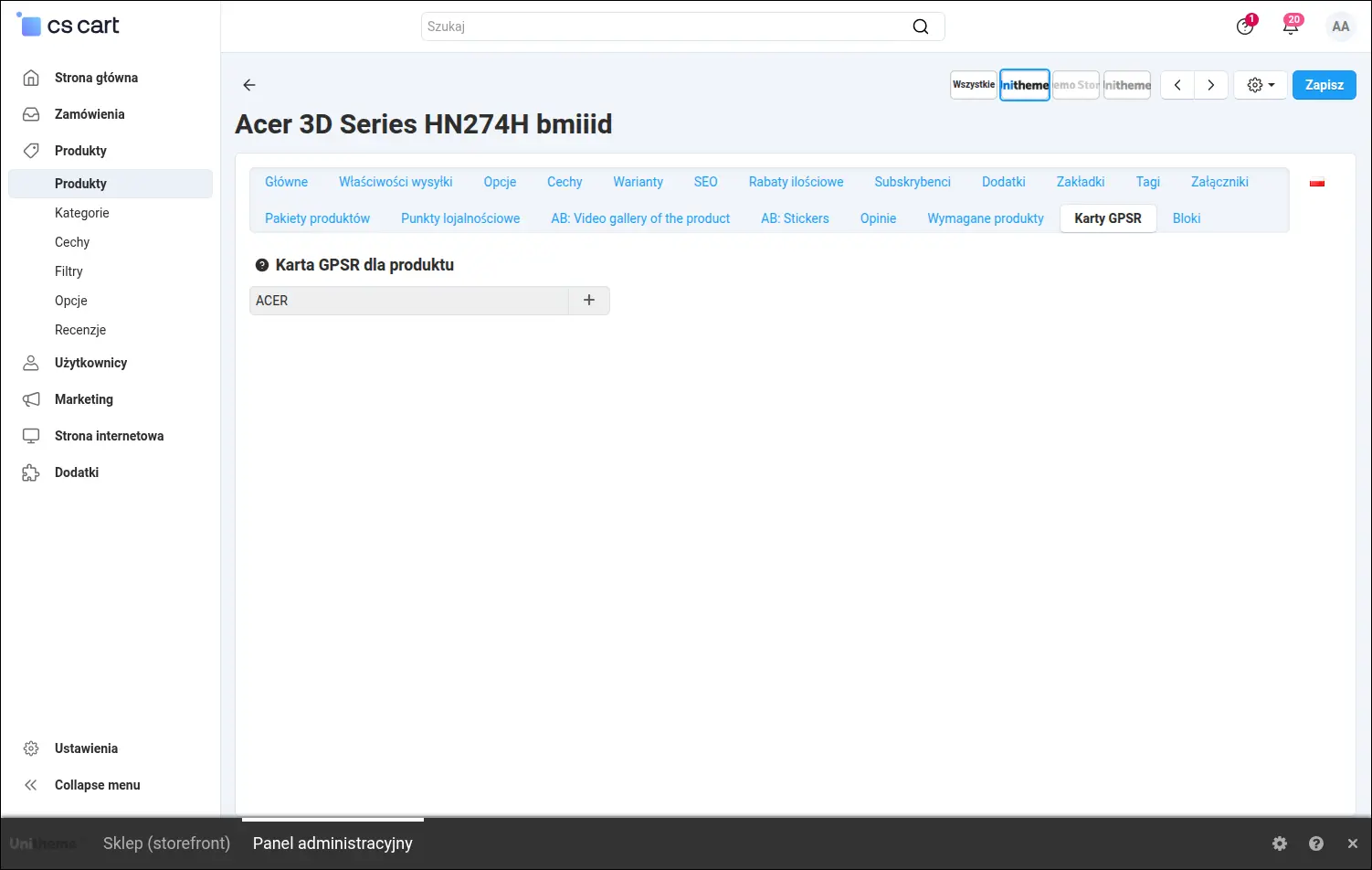Click the Polish flag language selector
Image resolution: width=1372 pixels, height=870 pixels.
click(1317, 182)
